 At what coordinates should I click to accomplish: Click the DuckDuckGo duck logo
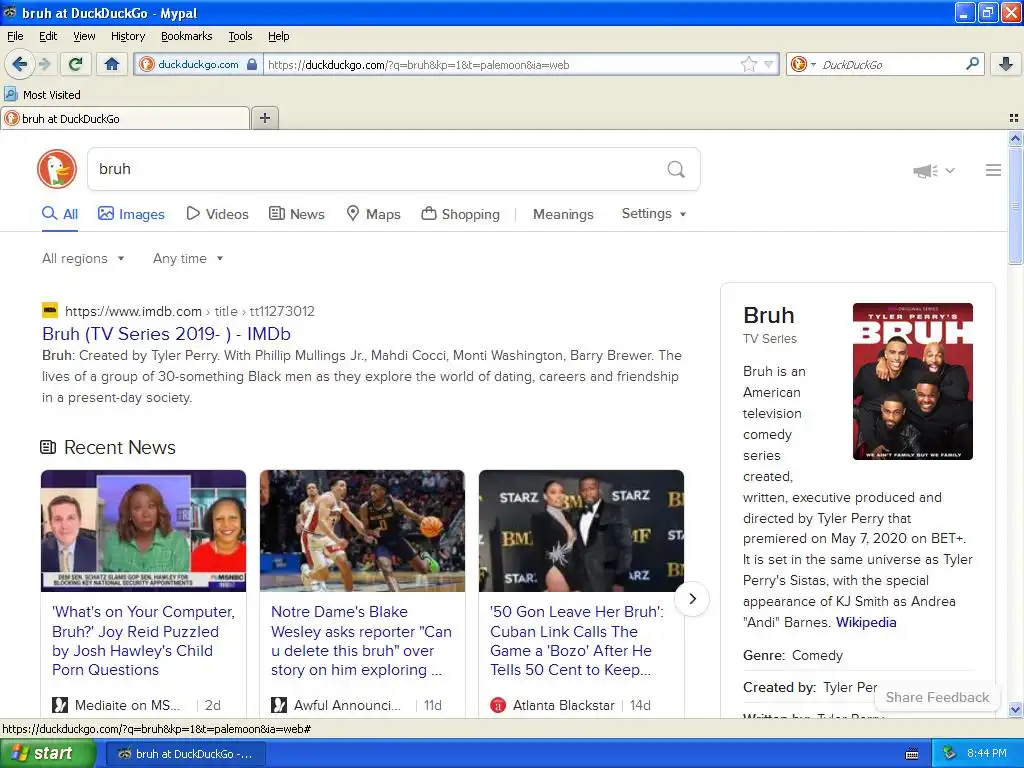click(x=57, y=169)
